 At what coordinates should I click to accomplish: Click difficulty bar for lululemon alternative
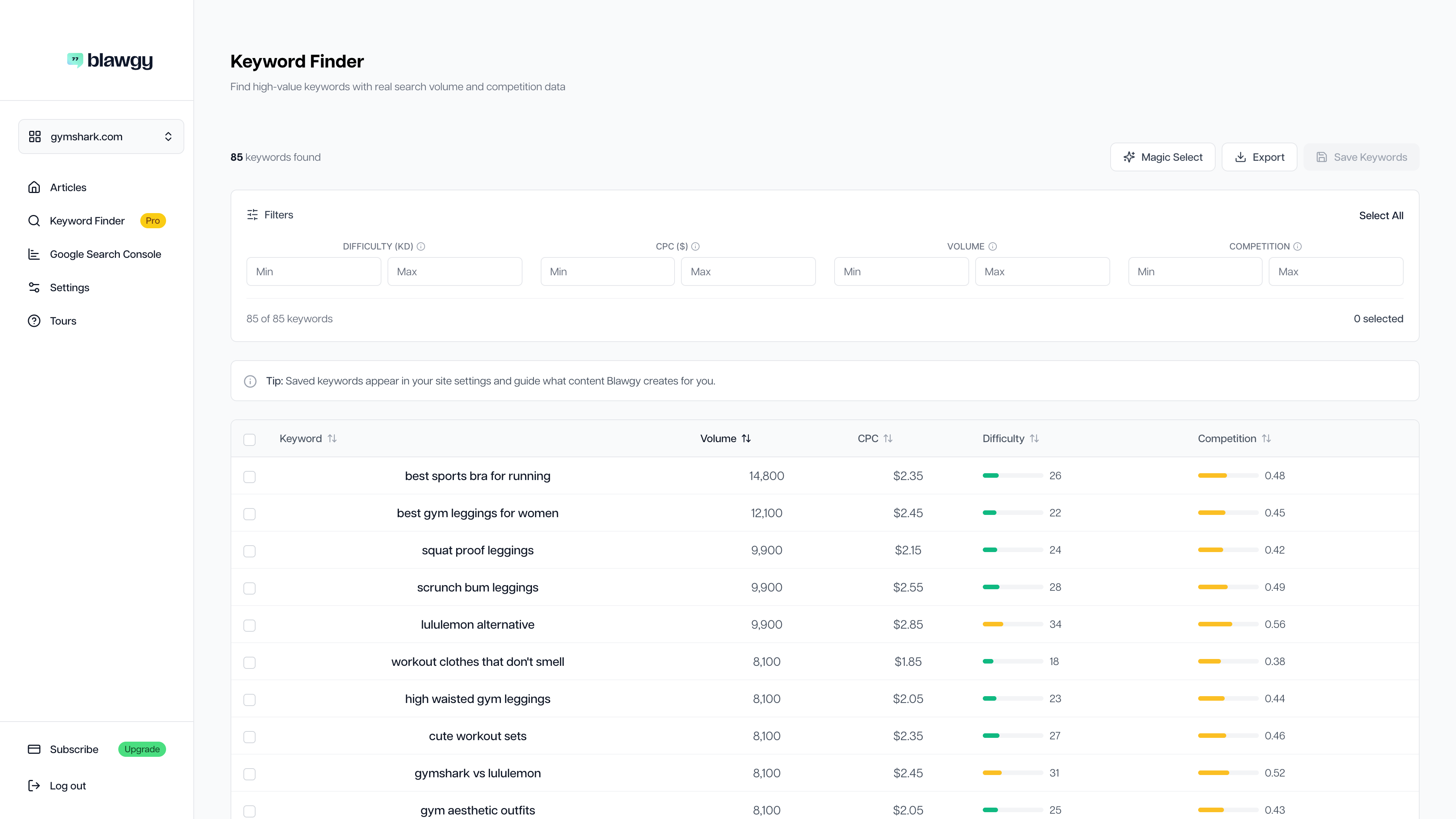tap(1013, 624)
